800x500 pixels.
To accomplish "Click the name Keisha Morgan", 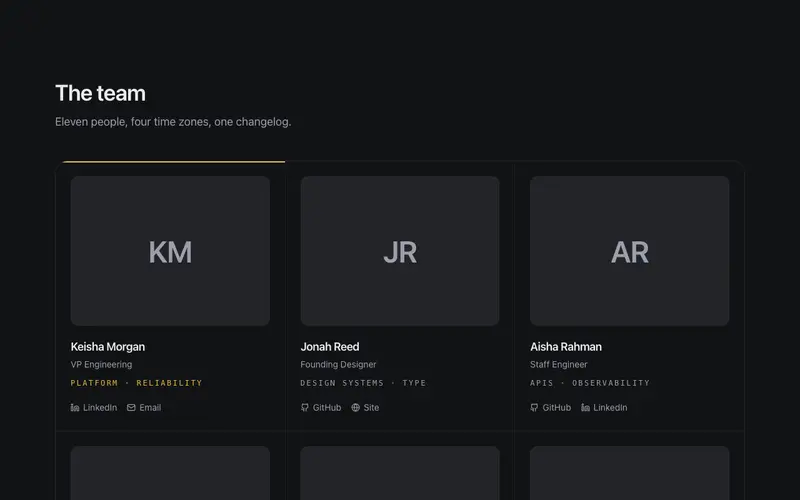I will (108, 347).
